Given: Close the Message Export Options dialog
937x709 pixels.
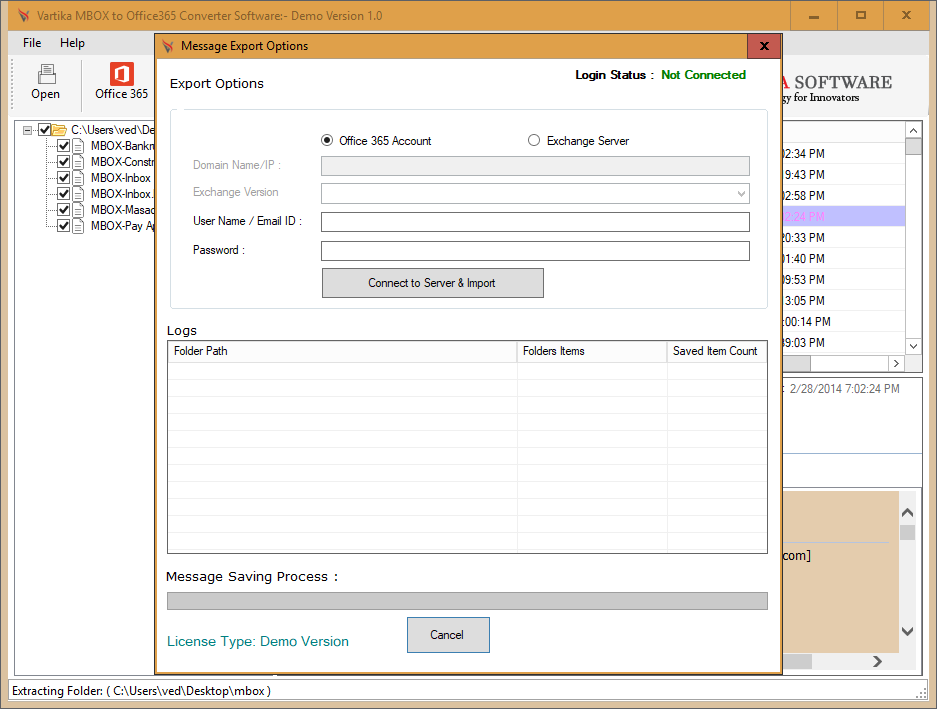Looking at the screenshot, I should coord(764,46).
